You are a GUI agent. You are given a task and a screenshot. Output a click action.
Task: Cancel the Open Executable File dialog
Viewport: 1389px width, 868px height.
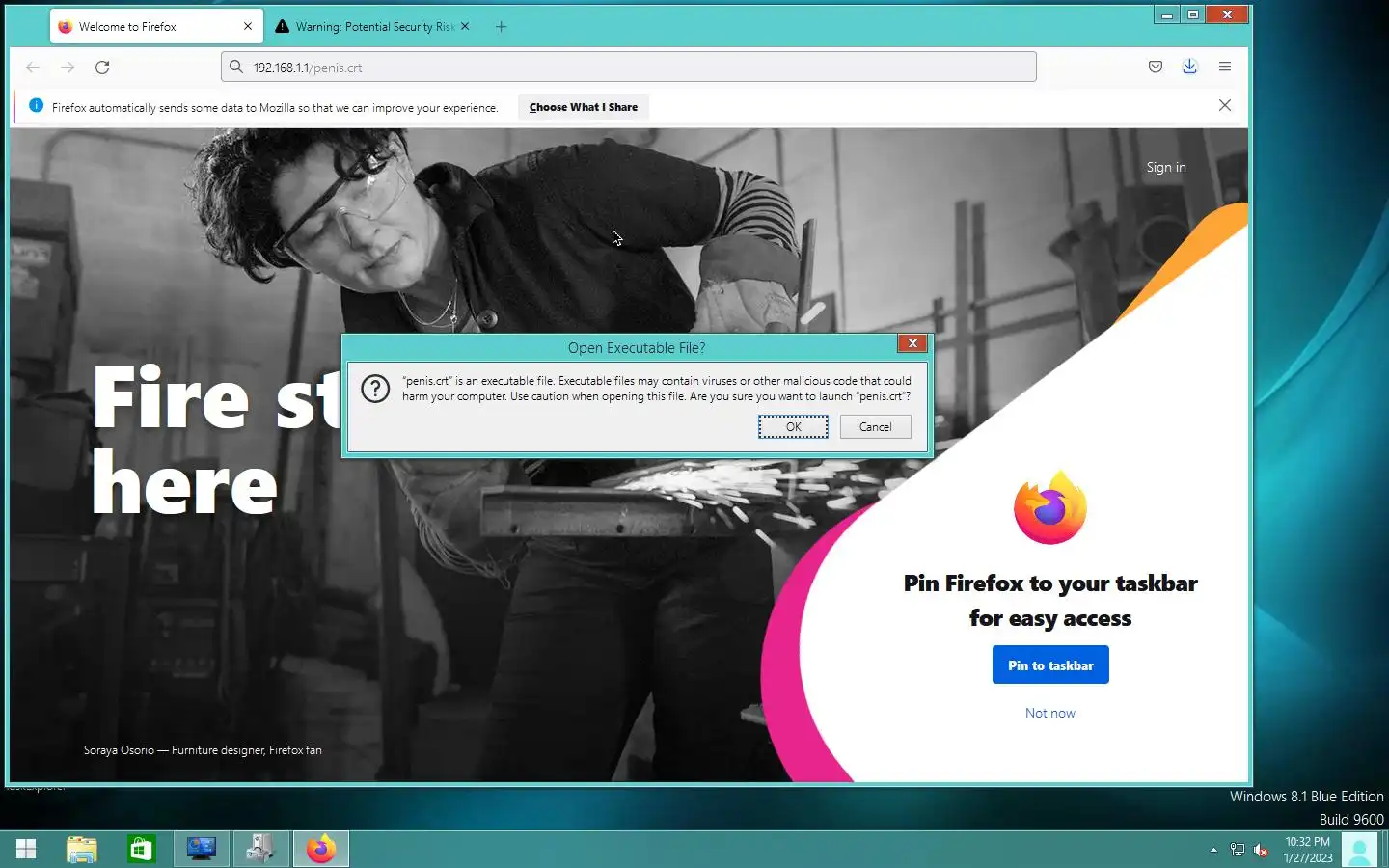(x=876, y=426)
